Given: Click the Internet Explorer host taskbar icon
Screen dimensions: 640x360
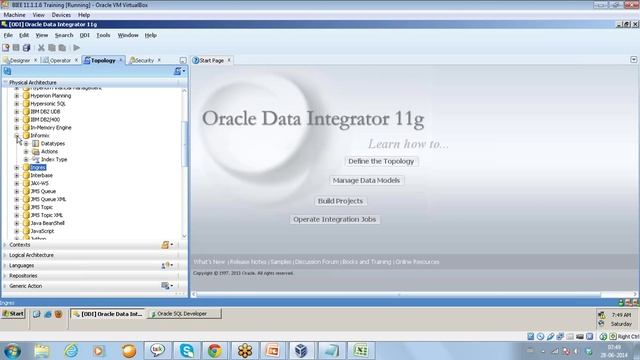Looking at the screenshot, I should pyautogui.click(x=71, y=351).
